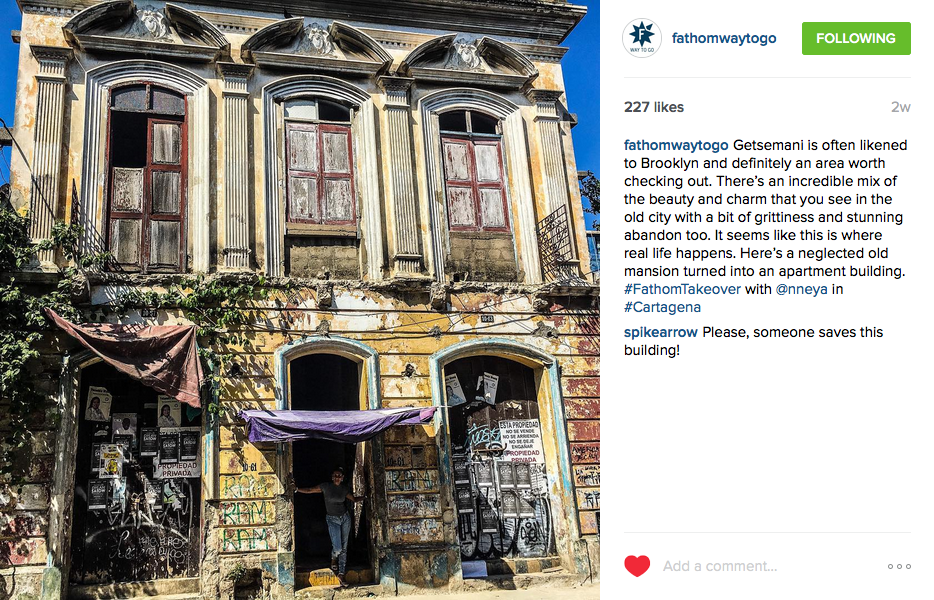Click the purple awning in photo
Viewport: 934px width, 600px height.
coord(337,424)
